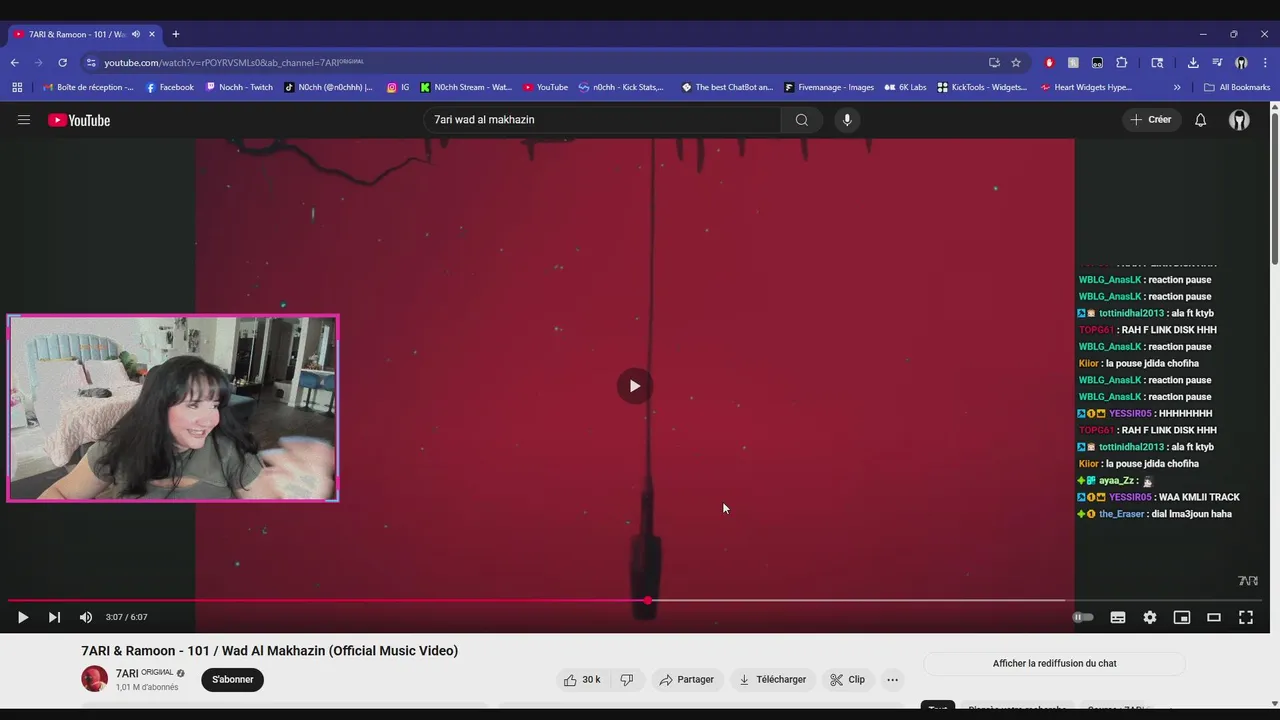Play the video from the control bar
Image resolution: width=1280 pixels, height=720 pixels.
(x=23, y=618)
